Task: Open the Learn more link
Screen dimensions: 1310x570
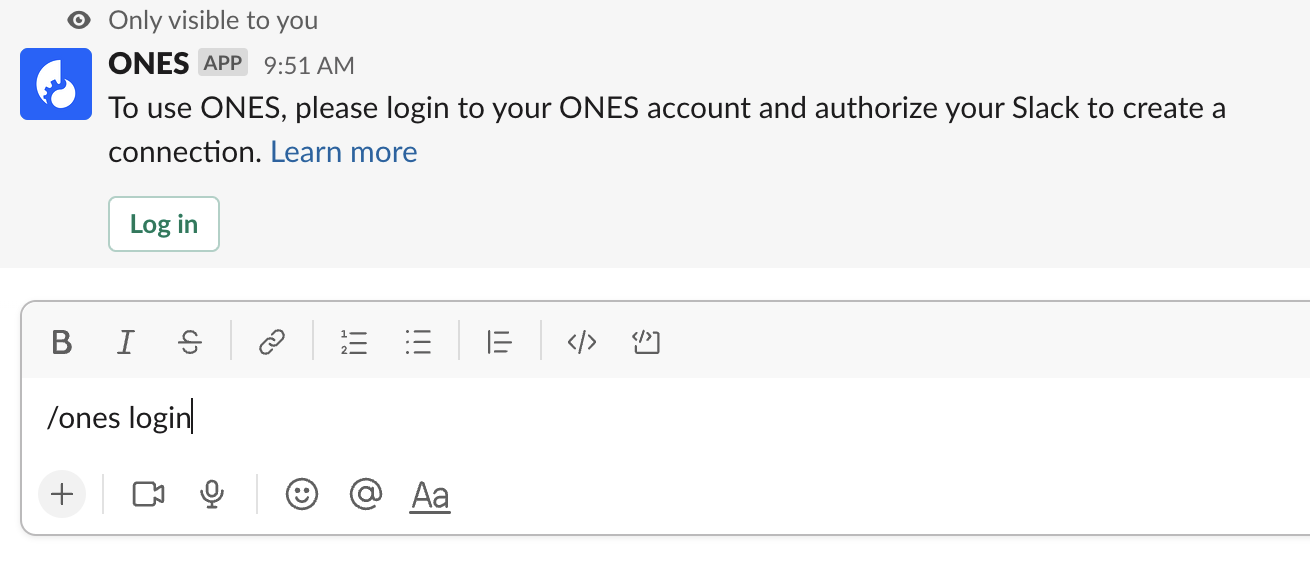Action: 344,152
